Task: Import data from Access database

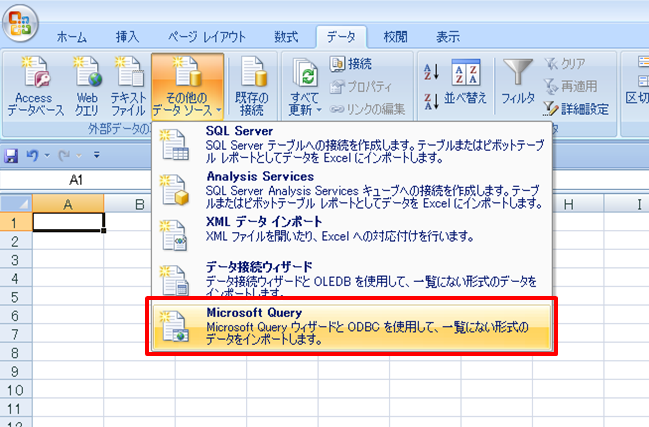Action: coord(36,87)
